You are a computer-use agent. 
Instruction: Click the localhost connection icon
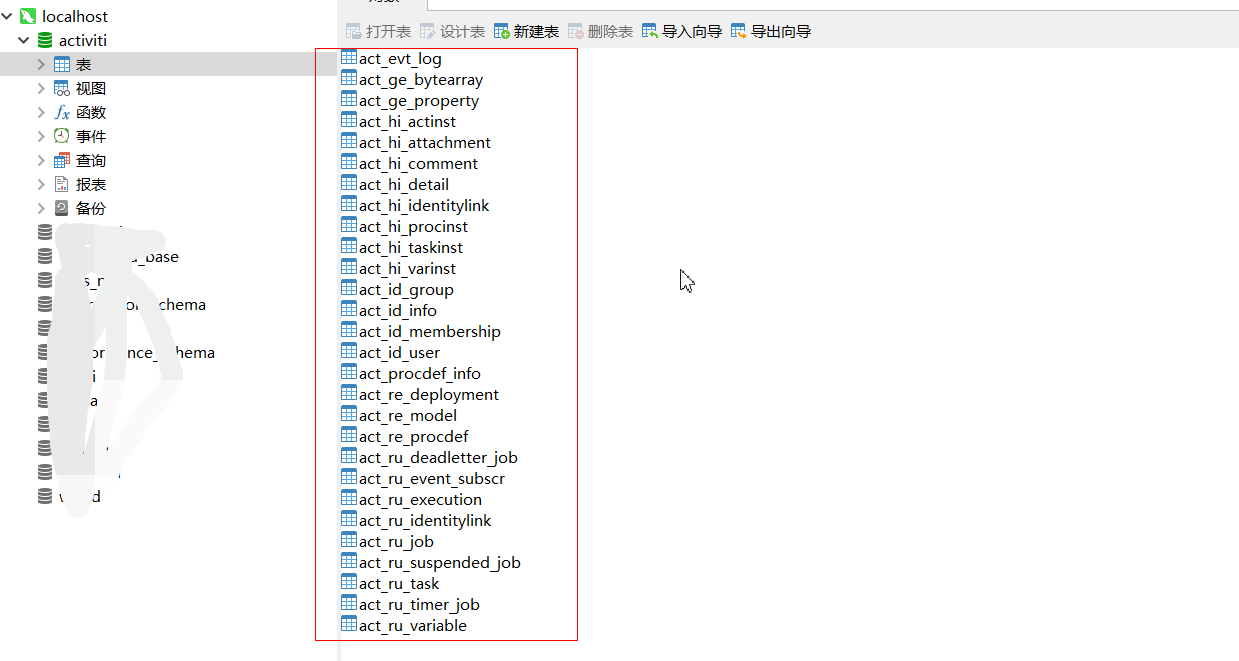pyautogui.click(x=28, y=16)
